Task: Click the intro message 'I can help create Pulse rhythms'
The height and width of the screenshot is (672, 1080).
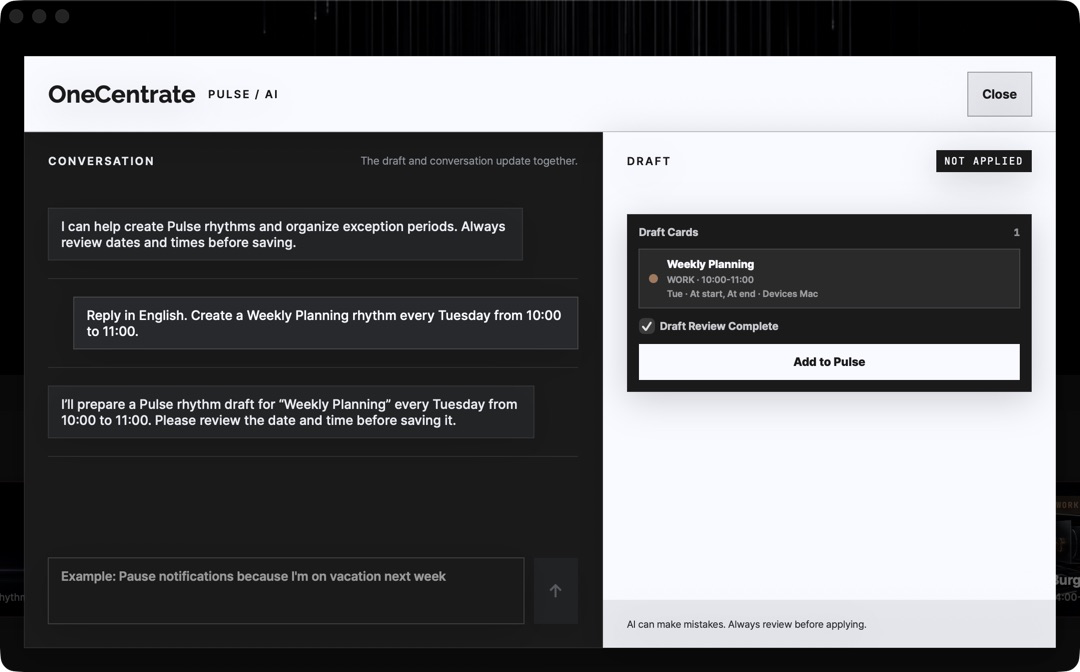Action: pyautogui.click(x=285, y=234)
